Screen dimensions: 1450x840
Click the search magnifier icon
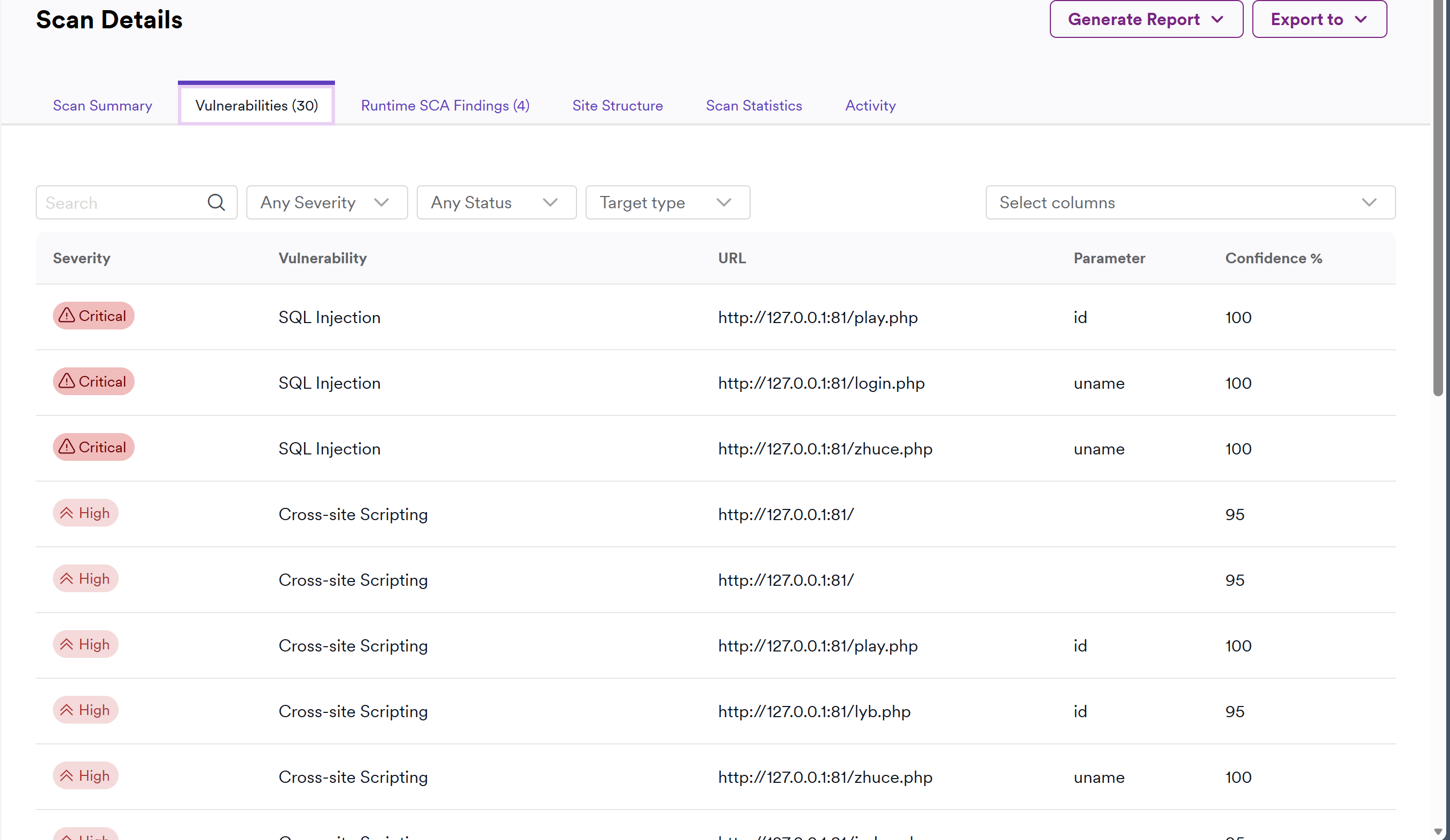[x=216, y=202]
